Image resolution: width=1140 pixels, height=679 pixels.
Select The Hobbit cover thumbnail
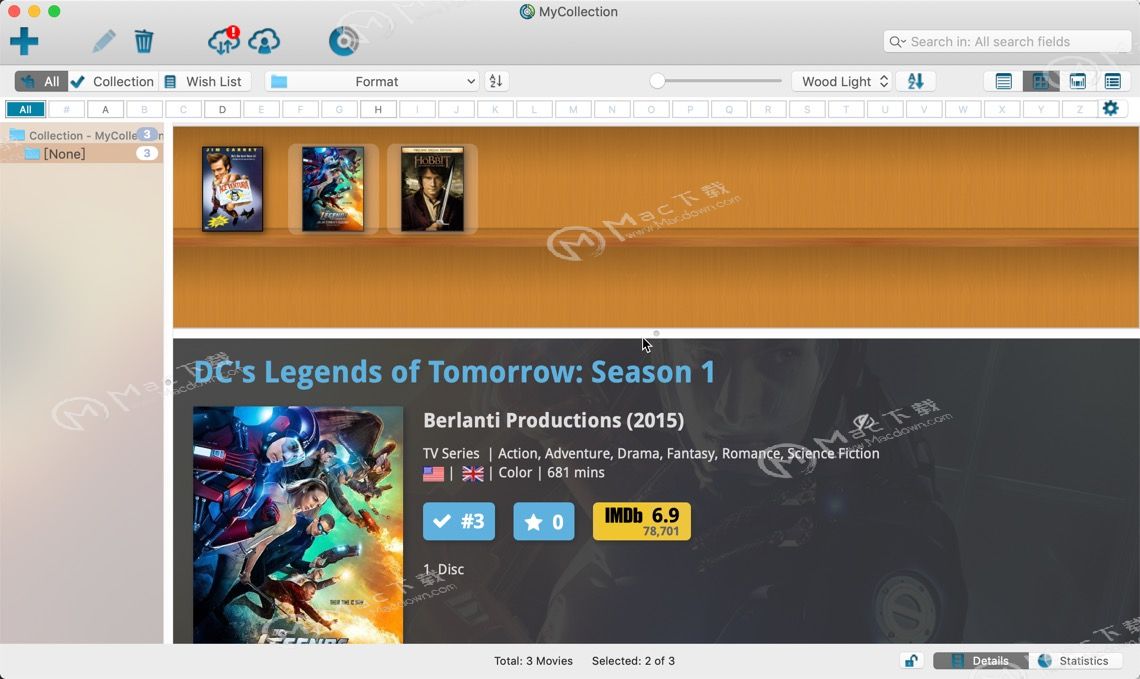433,189
